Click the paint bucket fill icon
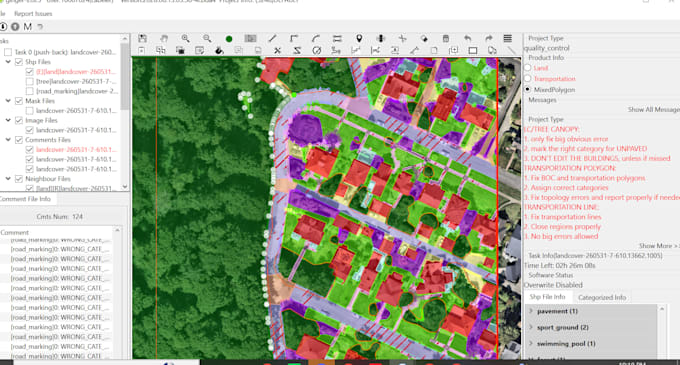The width and height of the screenshot is (680, 365). [x=219, y=51]
